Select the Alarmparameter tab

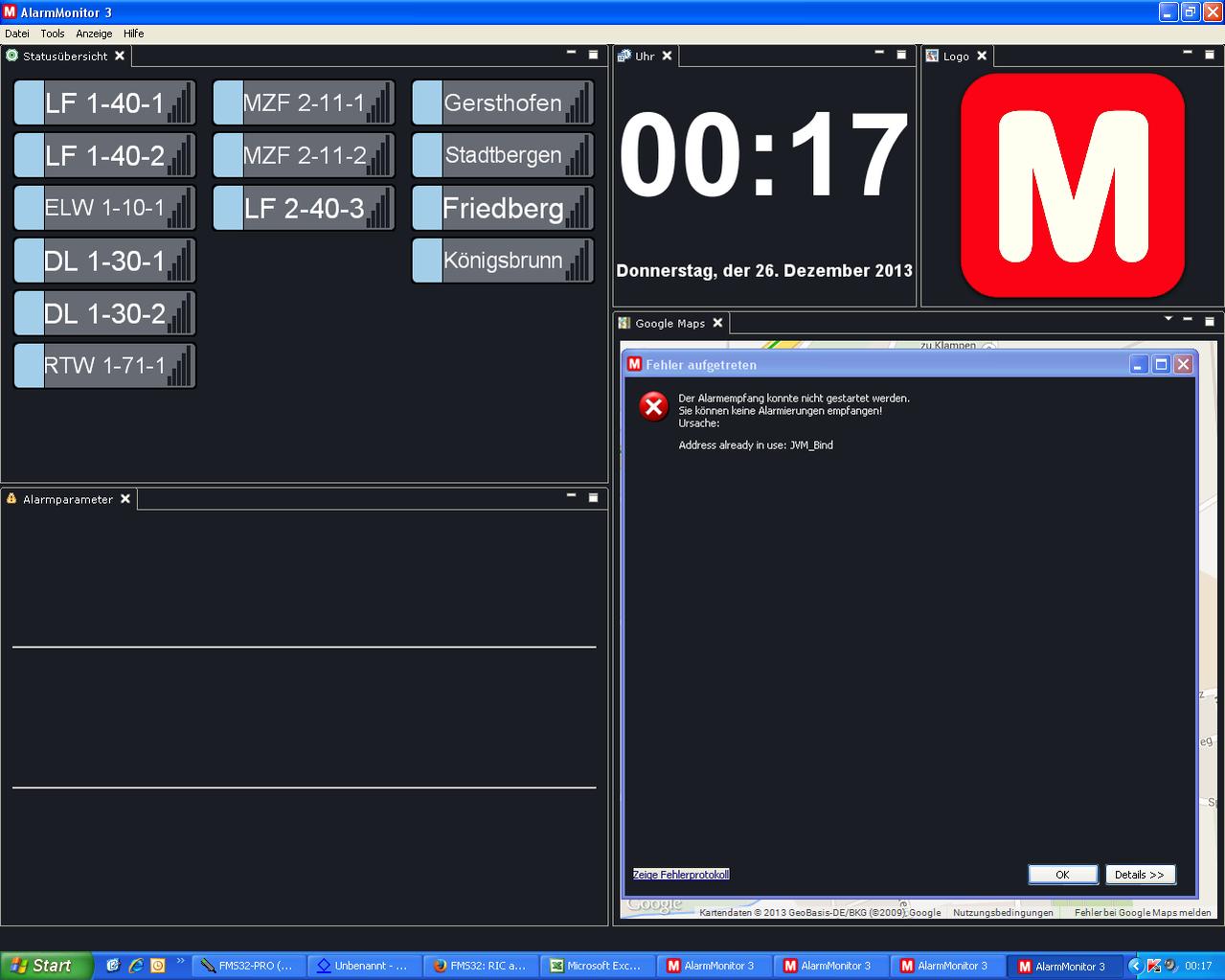pyautogui.click(x=67, y=499)
